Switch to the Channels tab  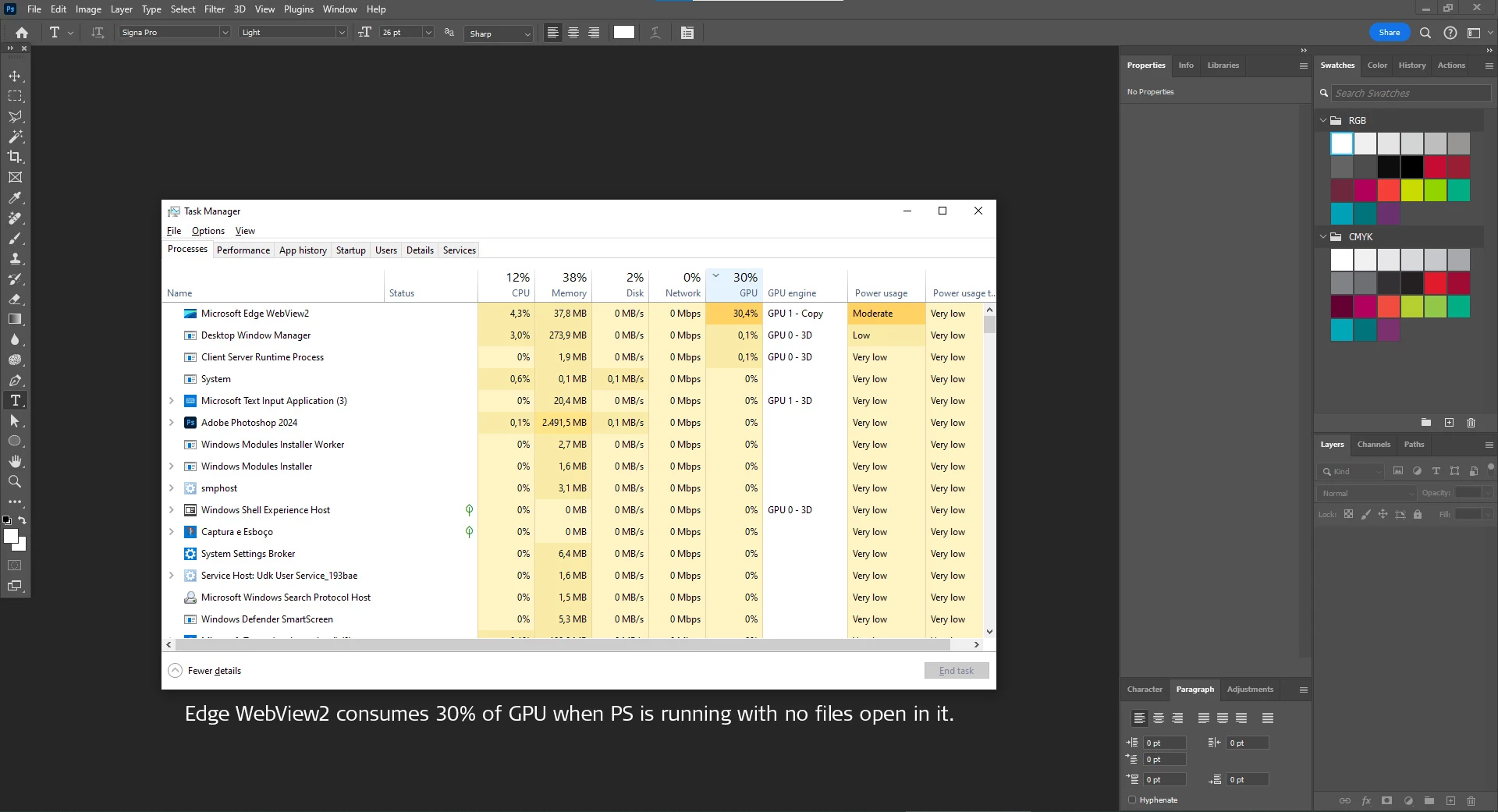pyautogui.click(x=1373, y=445)
